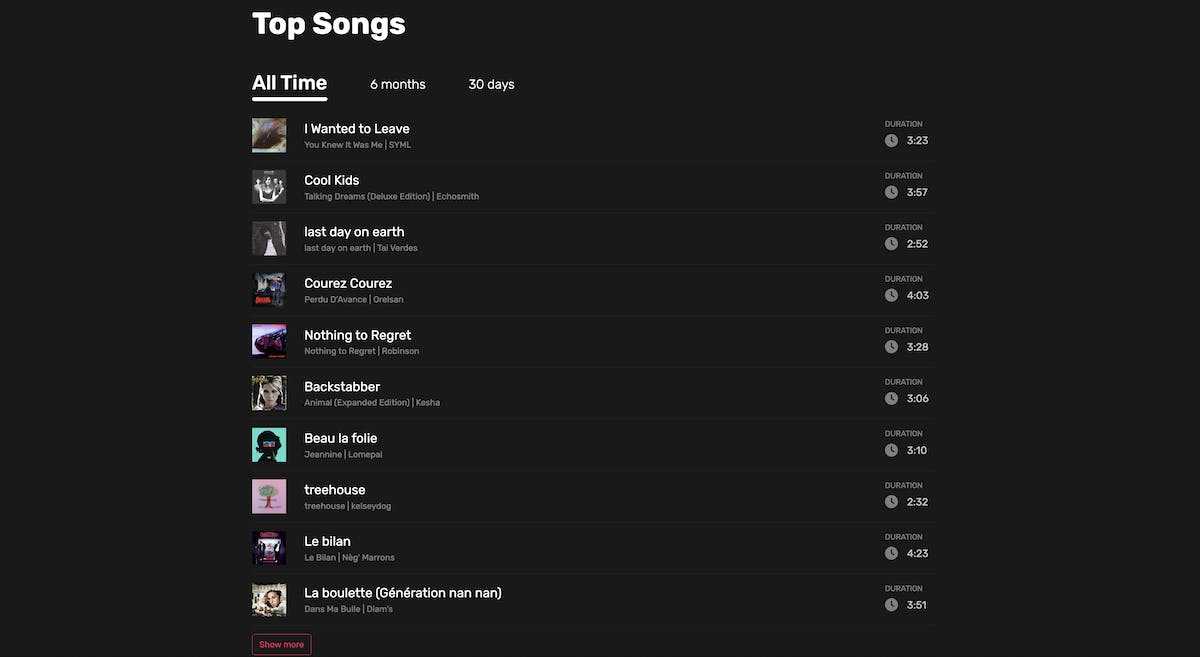Switch to the All Time tab
The height and width of the screenshot is (657, 1200).
pos(289,84)
